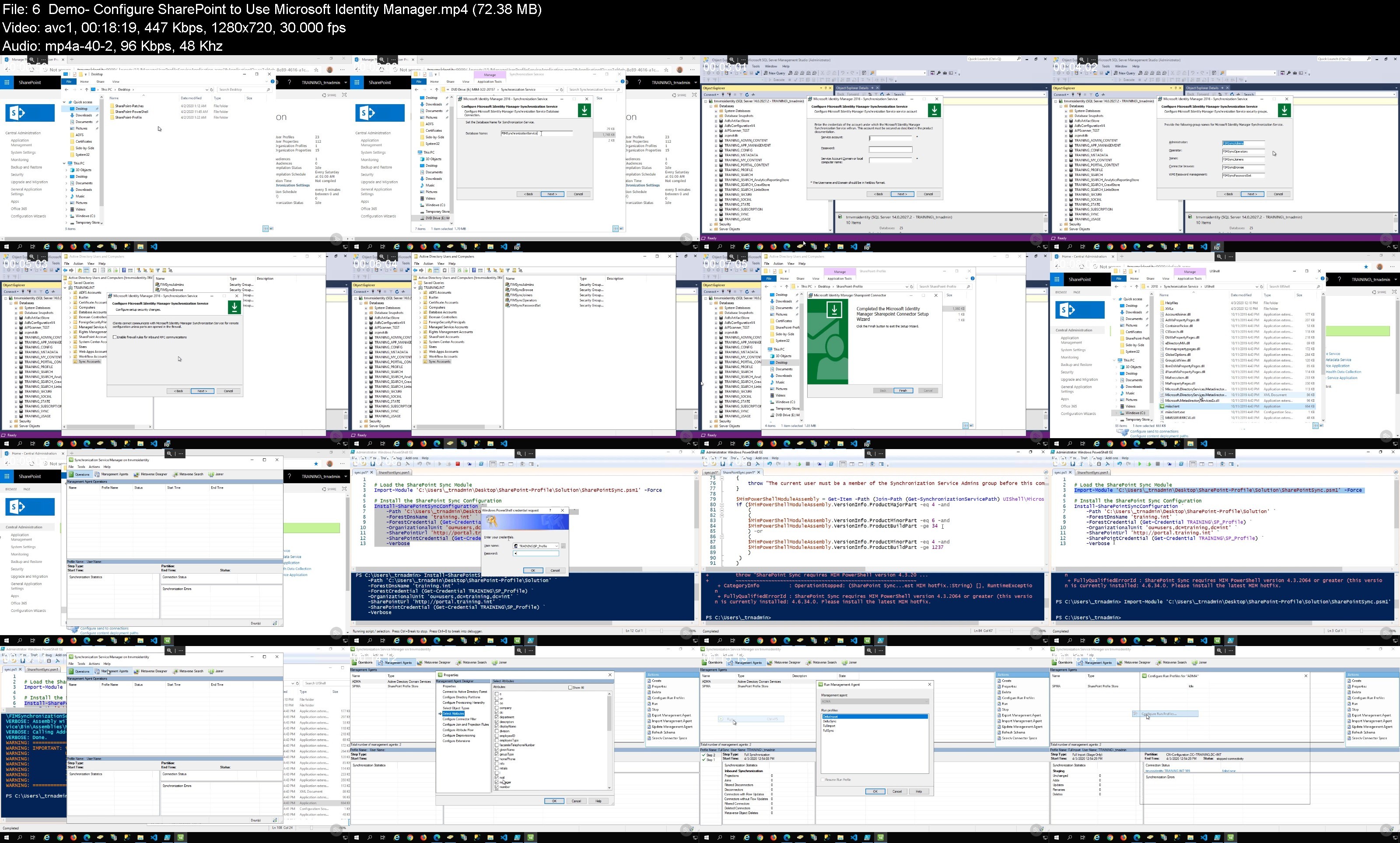This screenshot has width=1400, height=843.
Task: Open Select Attributes in Management Agent Designer
Action: pos(454,713)
